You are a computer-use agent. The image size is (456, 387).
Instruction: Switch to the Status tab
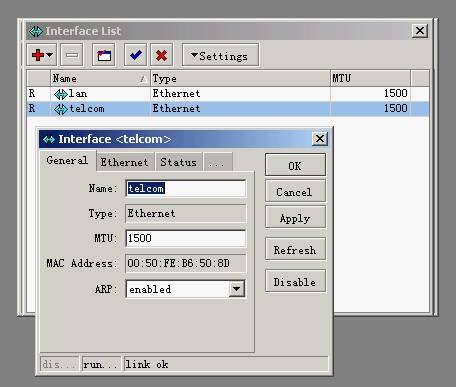179,162
